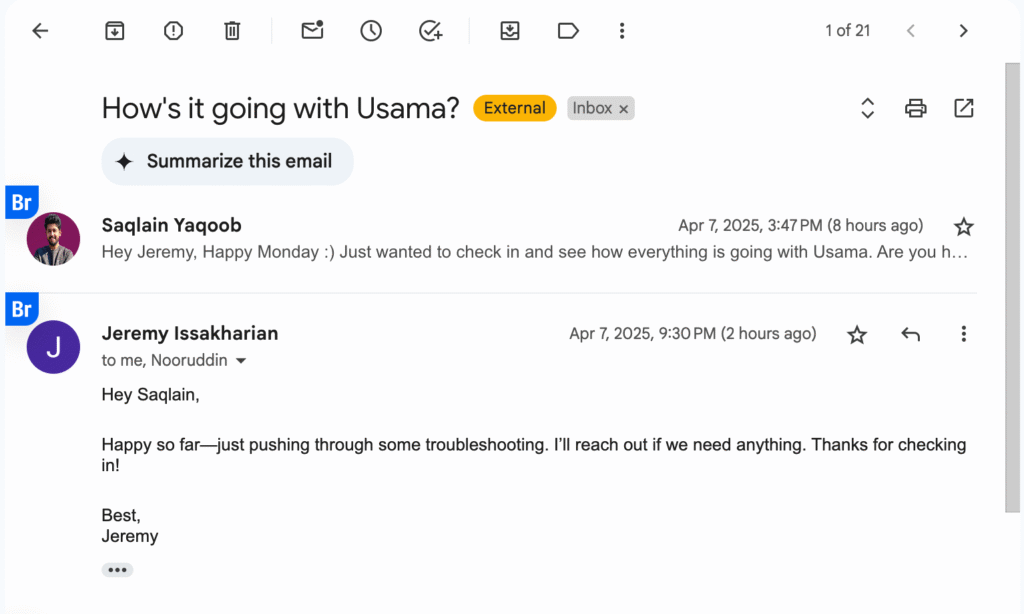The height and width of the screenshot is (614, 1024).
Task: Expand or collapse all messages
Action: pos(867,108)
